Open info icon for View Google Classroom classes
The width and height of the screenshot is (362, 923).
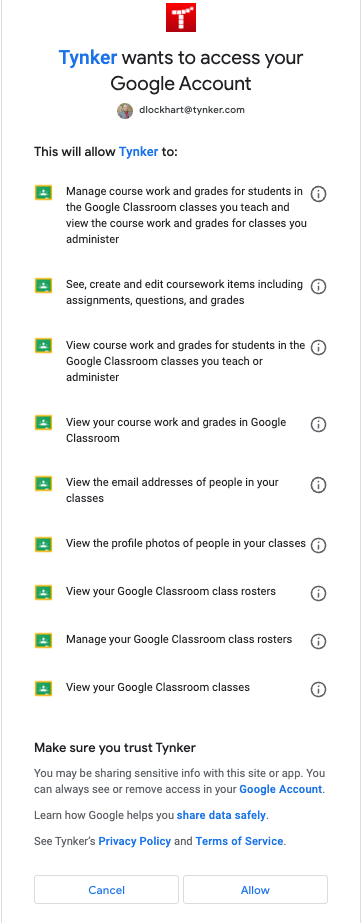318,689
